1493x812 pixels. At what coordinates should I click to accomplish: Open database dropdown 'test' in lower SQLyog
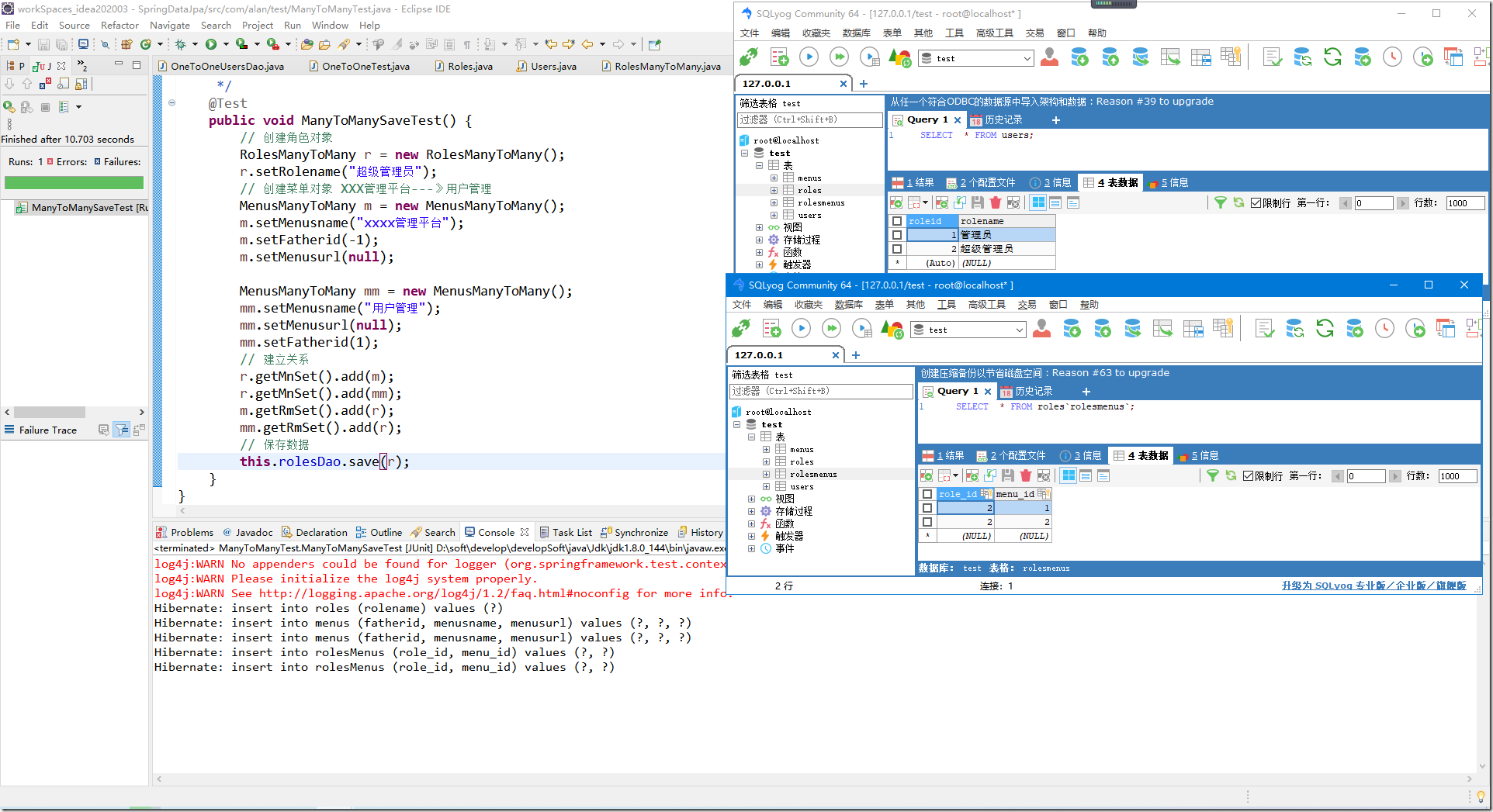pos(968,330)
